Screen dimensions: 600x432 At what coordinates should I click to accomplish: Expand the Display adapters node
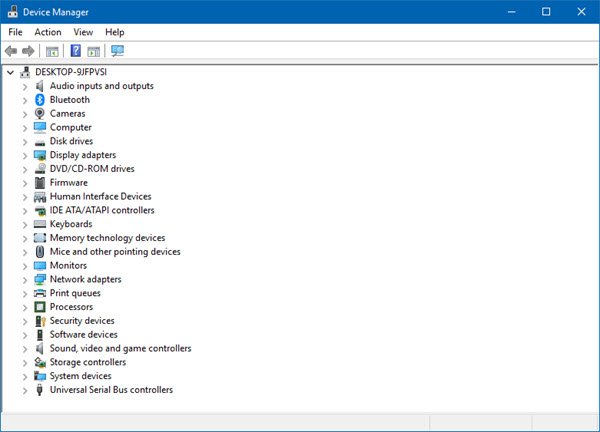point(24,155)
